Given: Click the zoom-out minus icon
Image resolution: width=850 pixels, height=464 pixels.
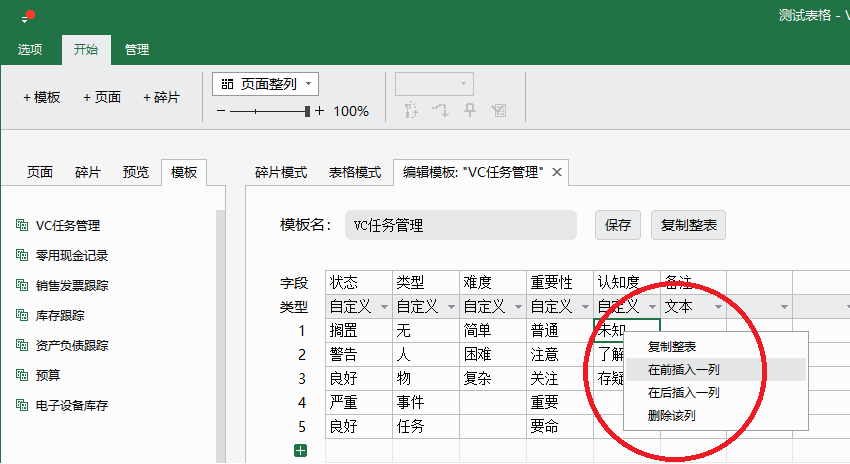Looking at the screenshot, I should [x=221, y=111].
